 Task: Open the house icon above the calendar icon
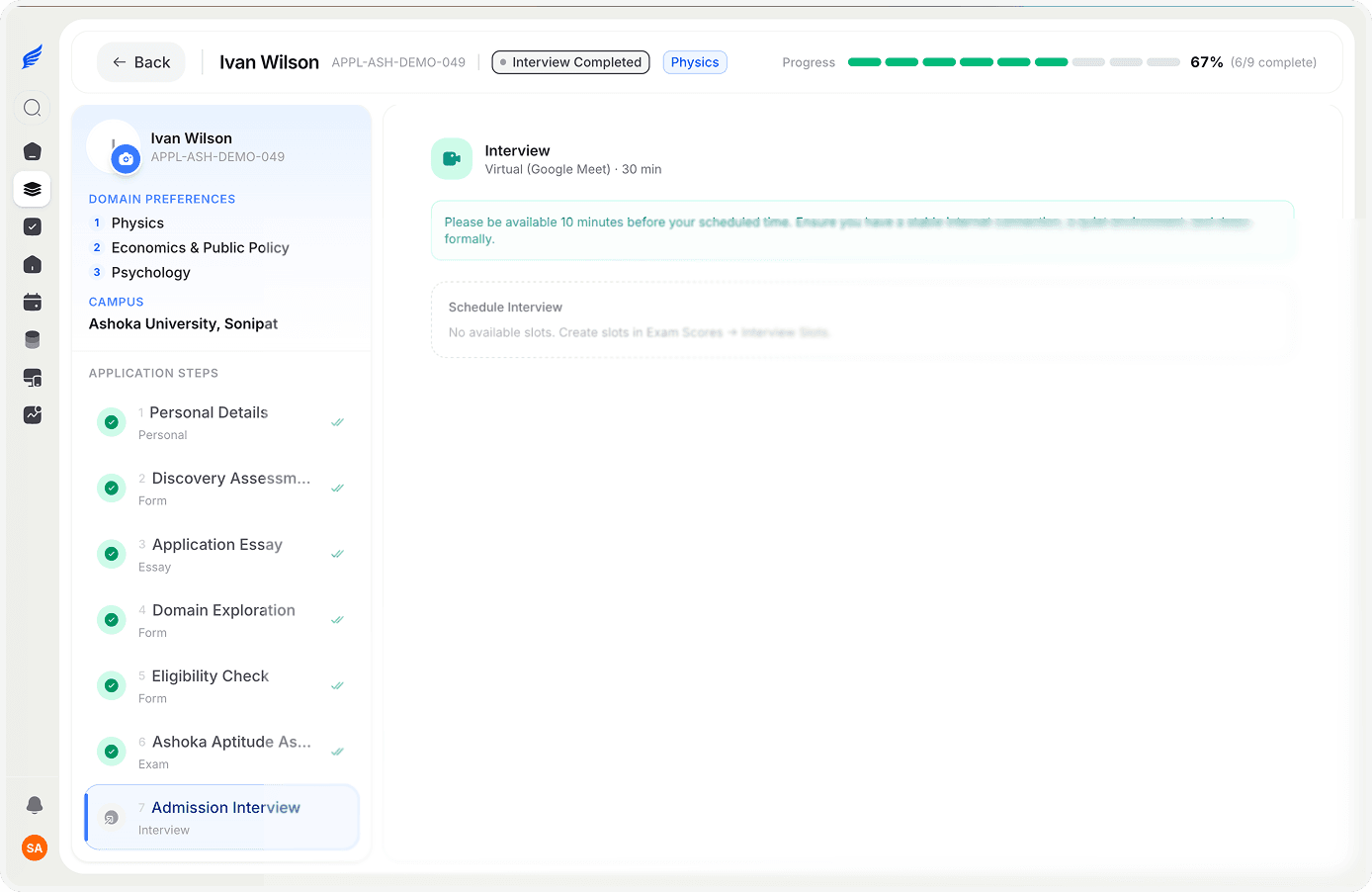[33, 264]
